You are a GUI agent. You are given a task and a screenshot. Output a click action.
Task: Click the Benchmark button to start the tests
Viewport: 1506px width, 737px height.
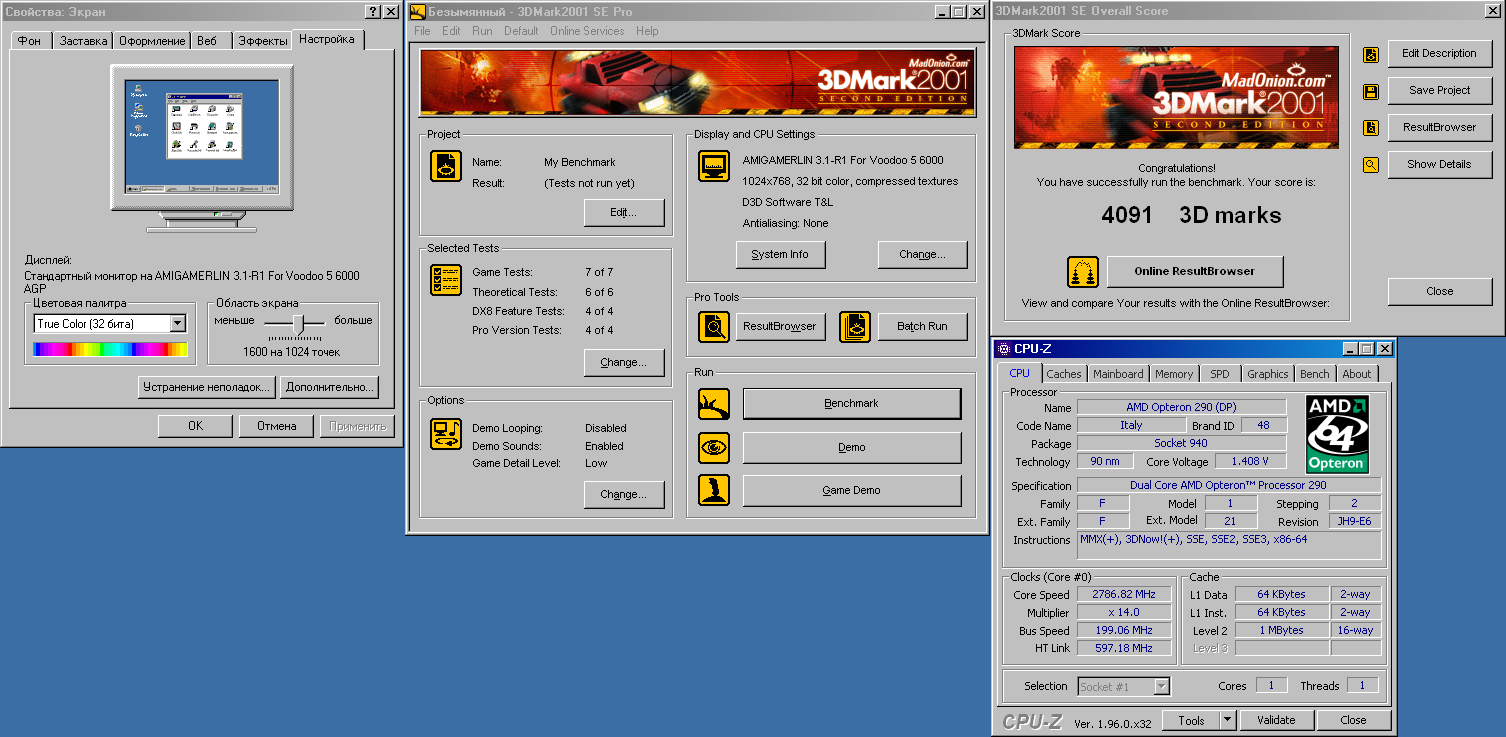point(852,404)
